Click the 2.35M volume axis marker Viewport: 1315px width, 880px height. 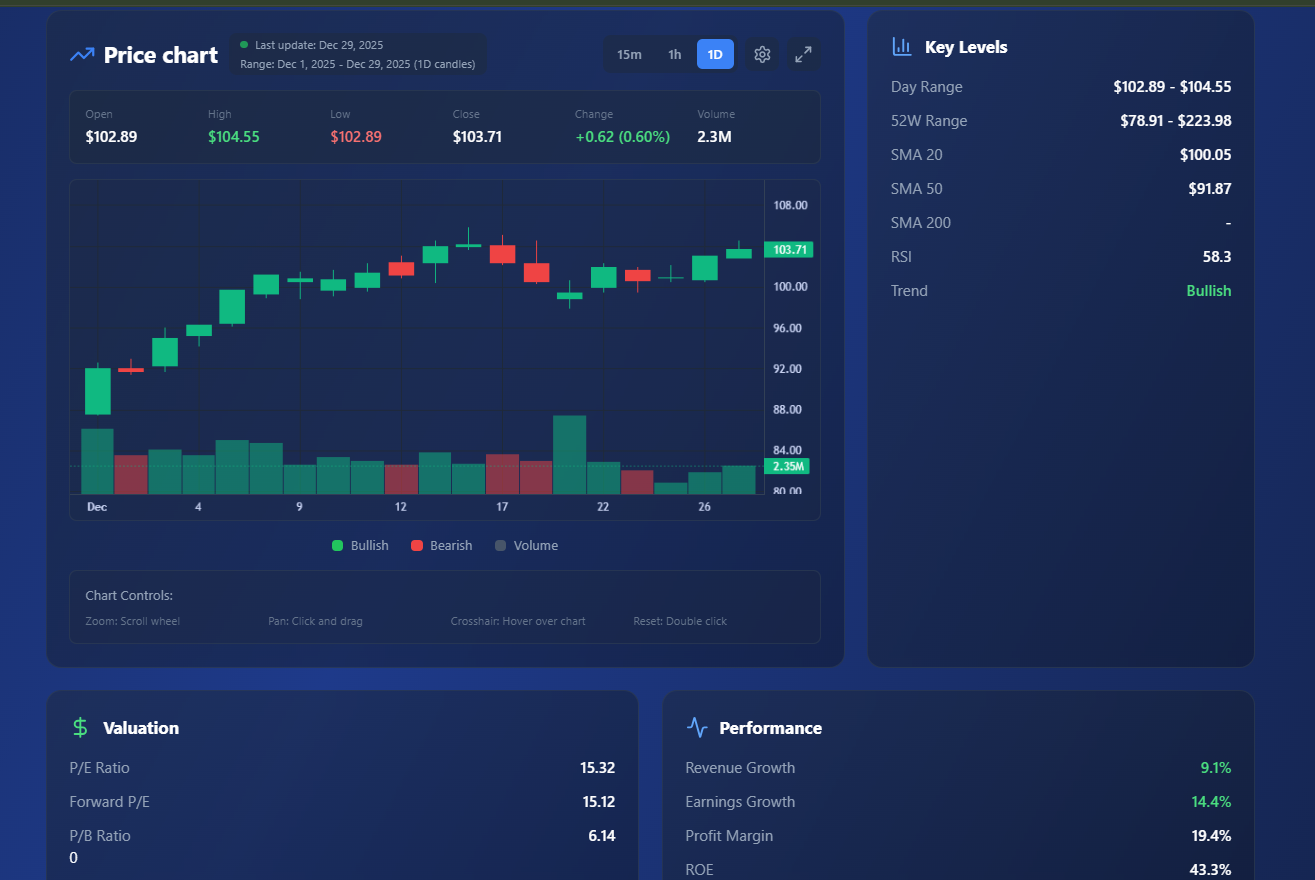(x=787, y=466)
